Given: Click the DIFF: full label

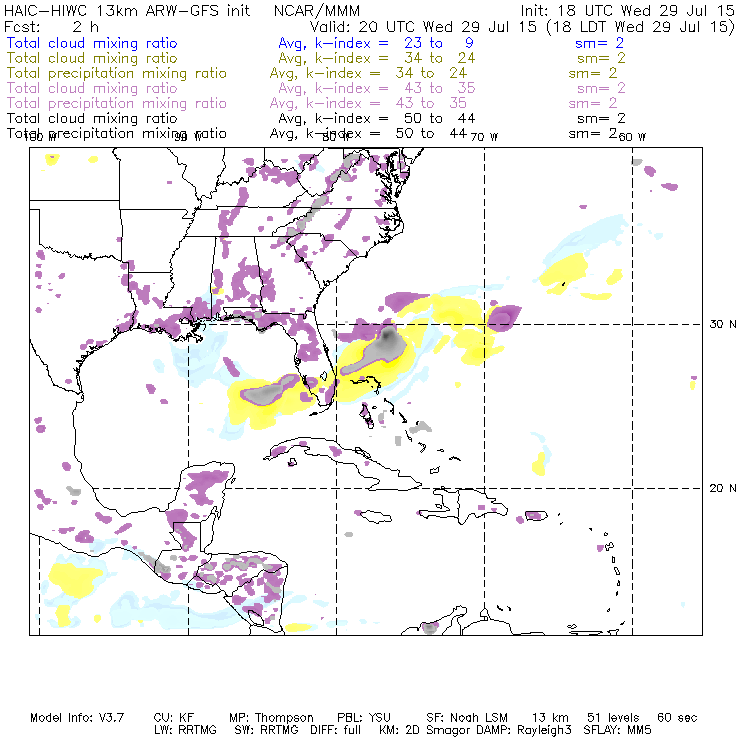Looking at the screenshot, I should 336,730.
